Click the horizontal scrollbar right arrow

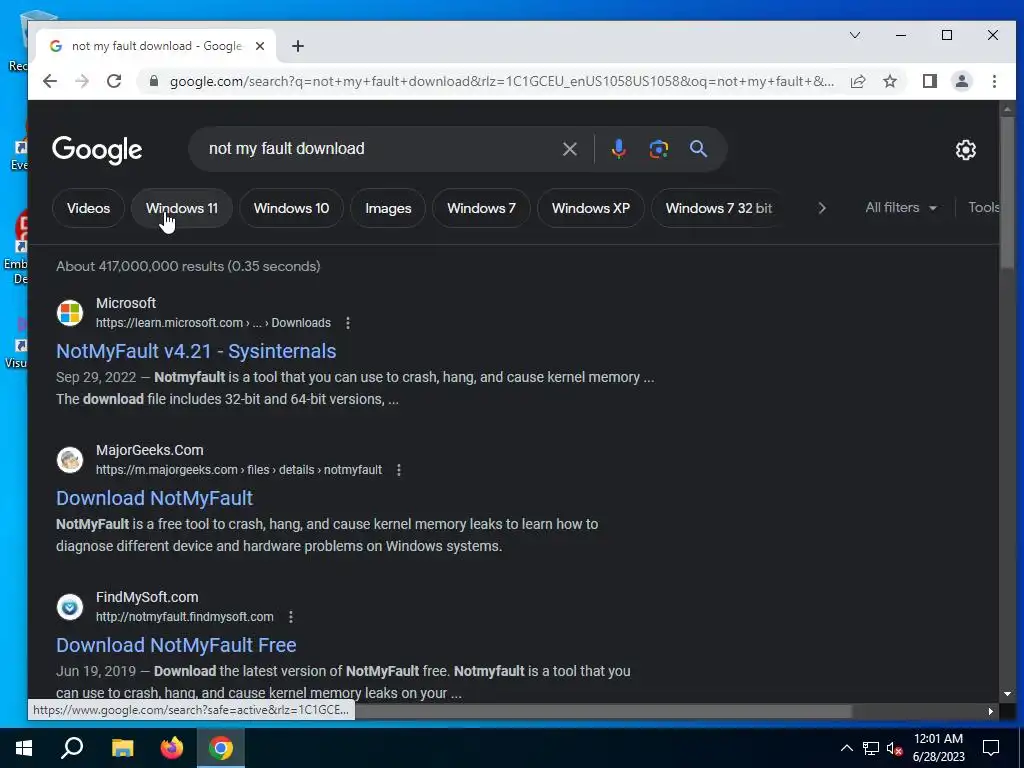[991, 711]
